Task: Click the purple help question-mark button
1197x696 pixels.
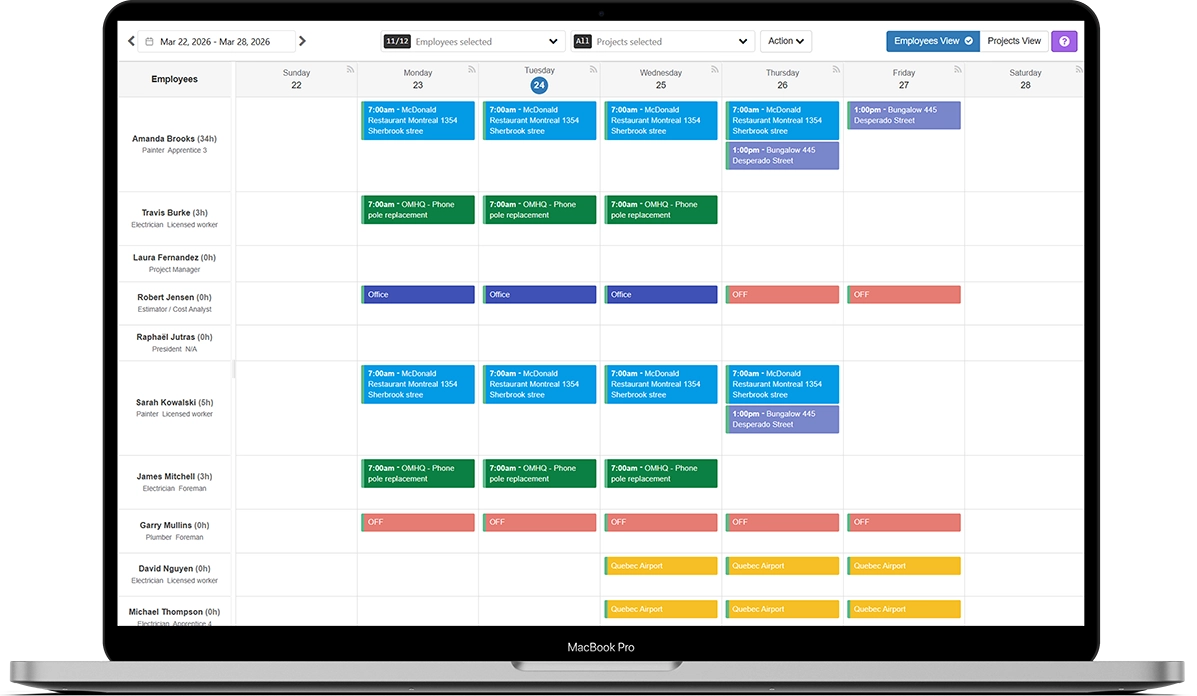Action: pos(1064,41)
